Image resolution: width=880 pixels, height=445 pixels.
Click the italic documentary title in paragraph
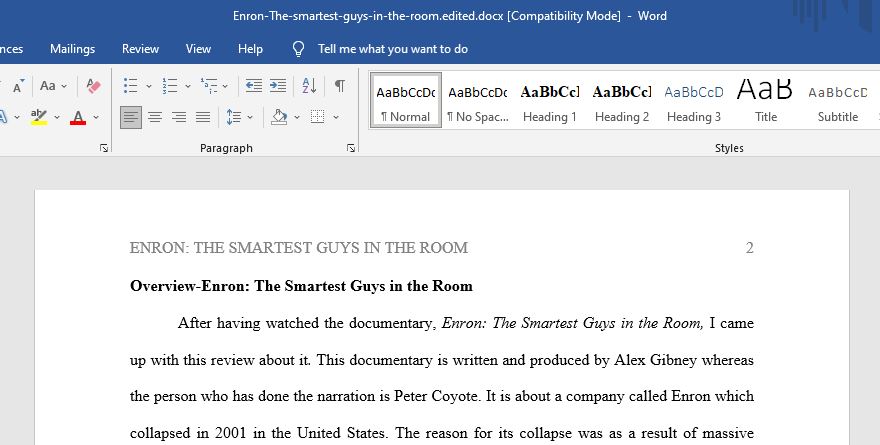572,323
